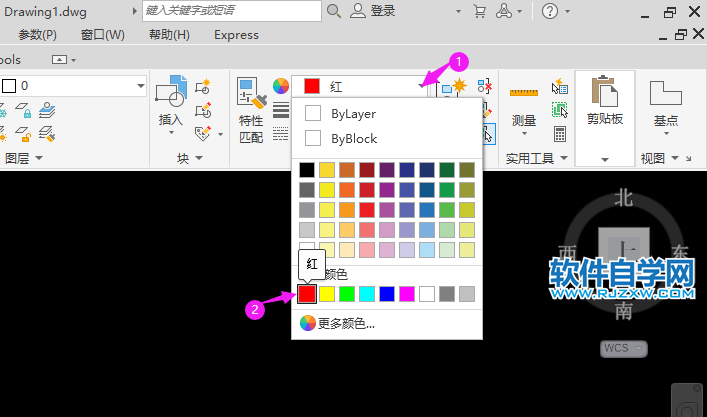Screen dimensions: 707x417
Task: Click 北 (North) on the ViewCube compass
Action: tap(624, 198)
